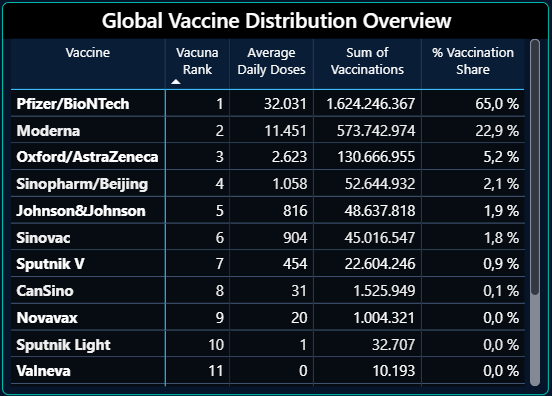Click the vertical scrollbar thumb
Image resolution: width=552 pixels, height=396 pixels.
point(535,167)
